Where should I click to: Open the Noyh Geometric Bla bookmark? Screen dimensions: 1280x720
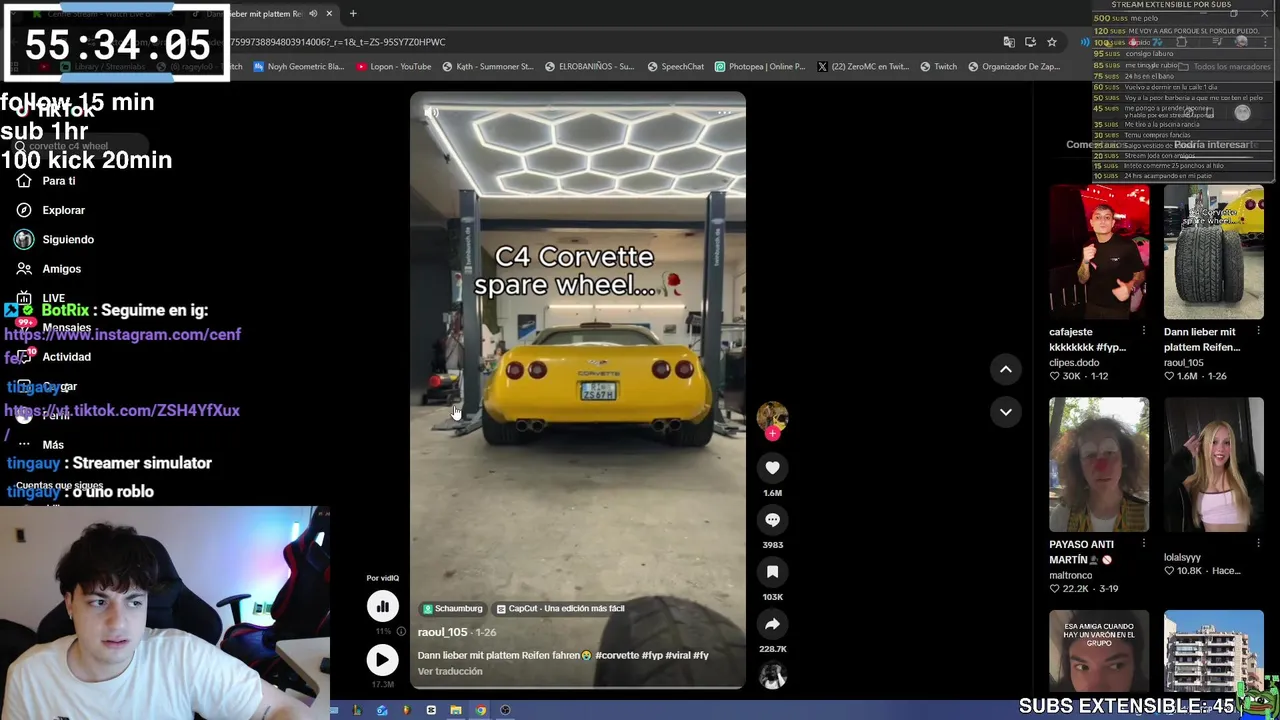click(x=299, y=67)
